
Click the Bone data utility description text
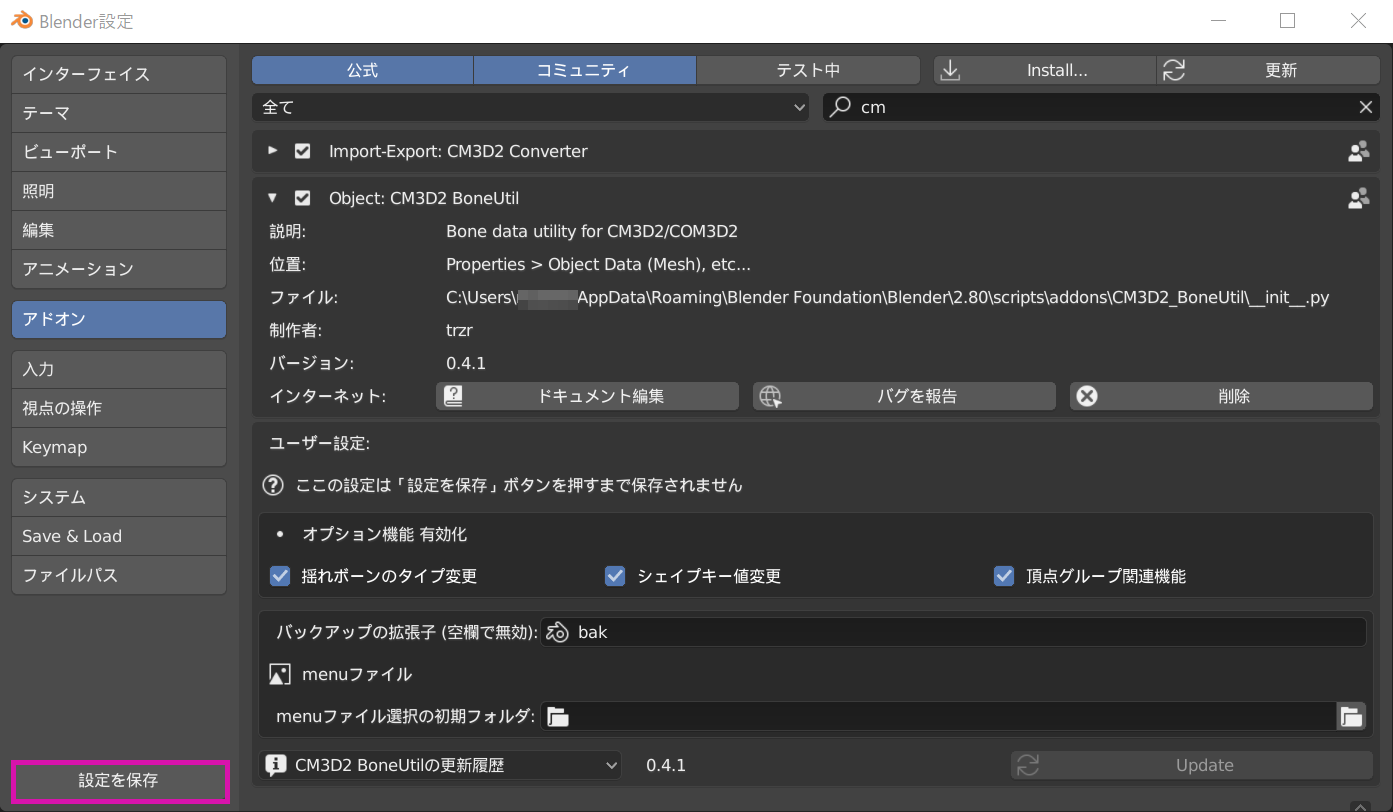[x=592, y=231]
